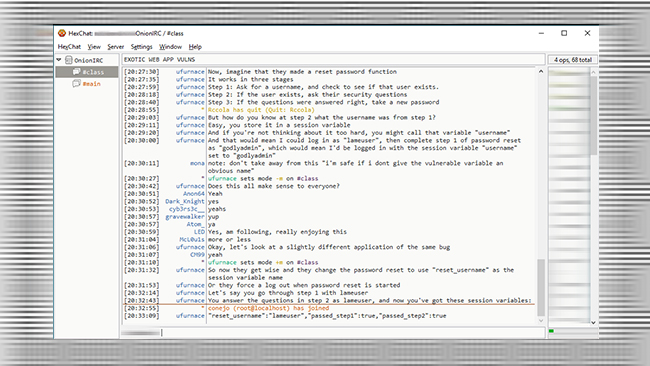The width and height of the screenshot is (650, 366).
Task: Click the nickname 'cyb3rs3c__' in chat
Action: [x=187, y=209]
